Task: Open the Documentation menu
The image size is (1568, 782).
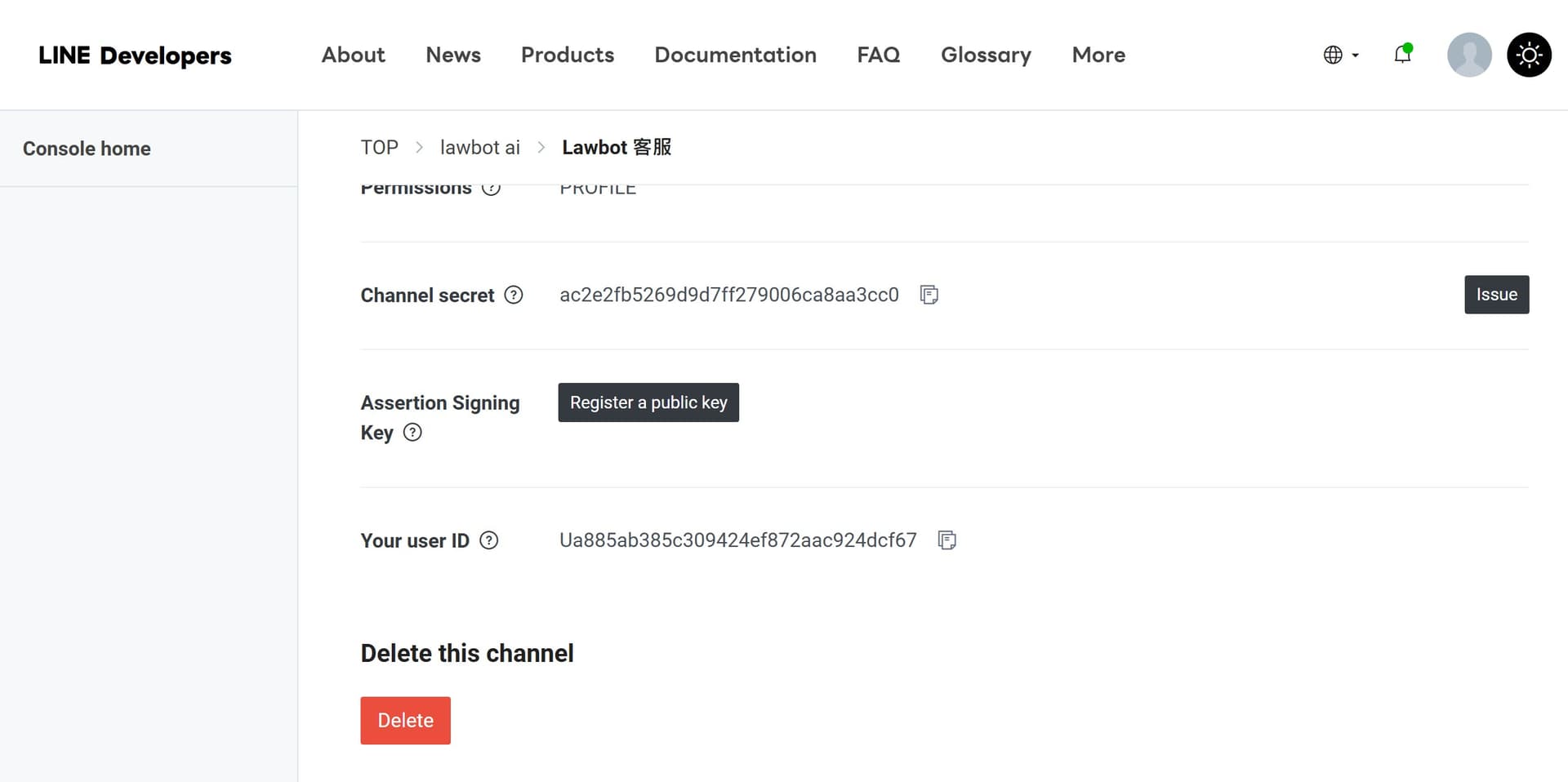Action: tap(735, 55)
